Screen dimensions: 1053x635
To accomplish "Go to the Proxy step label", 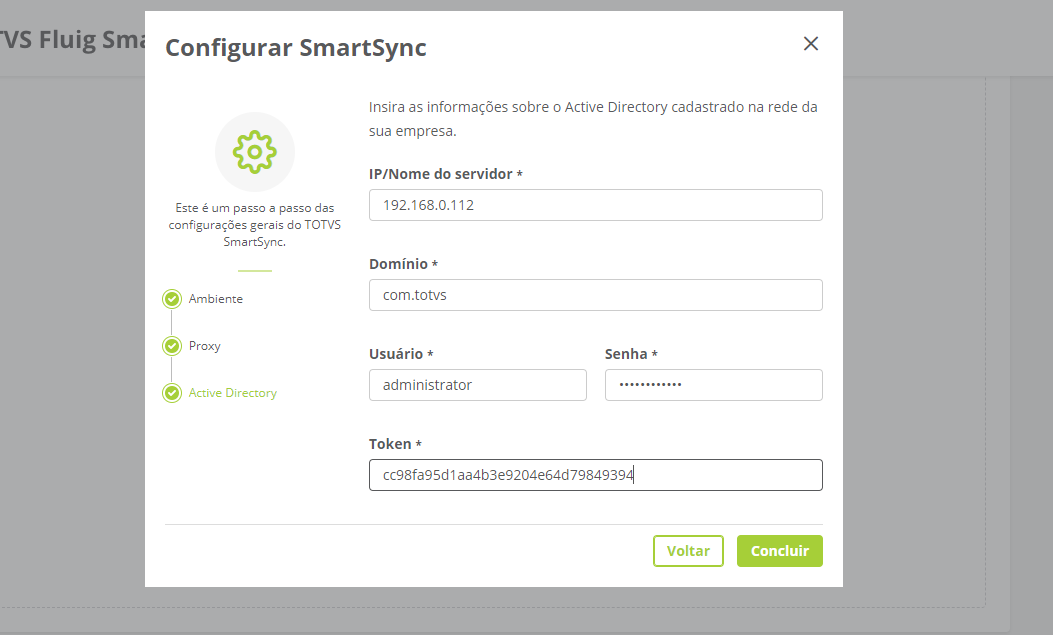I will point(204,346).
